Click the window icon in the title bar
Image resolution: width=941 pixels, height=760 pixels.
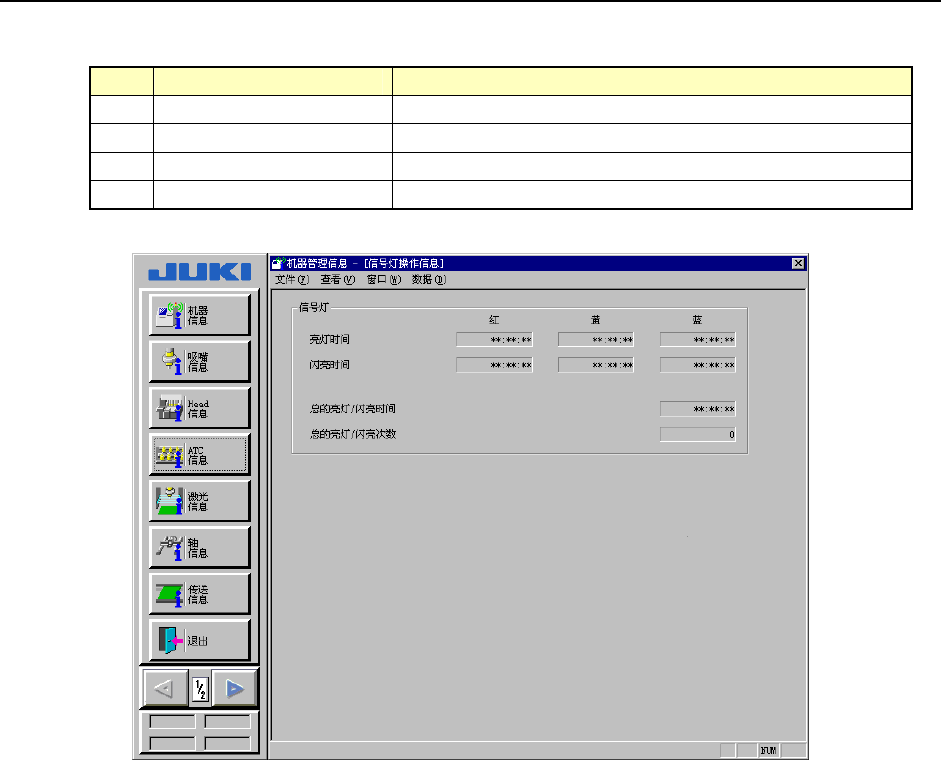click(278, 263)
